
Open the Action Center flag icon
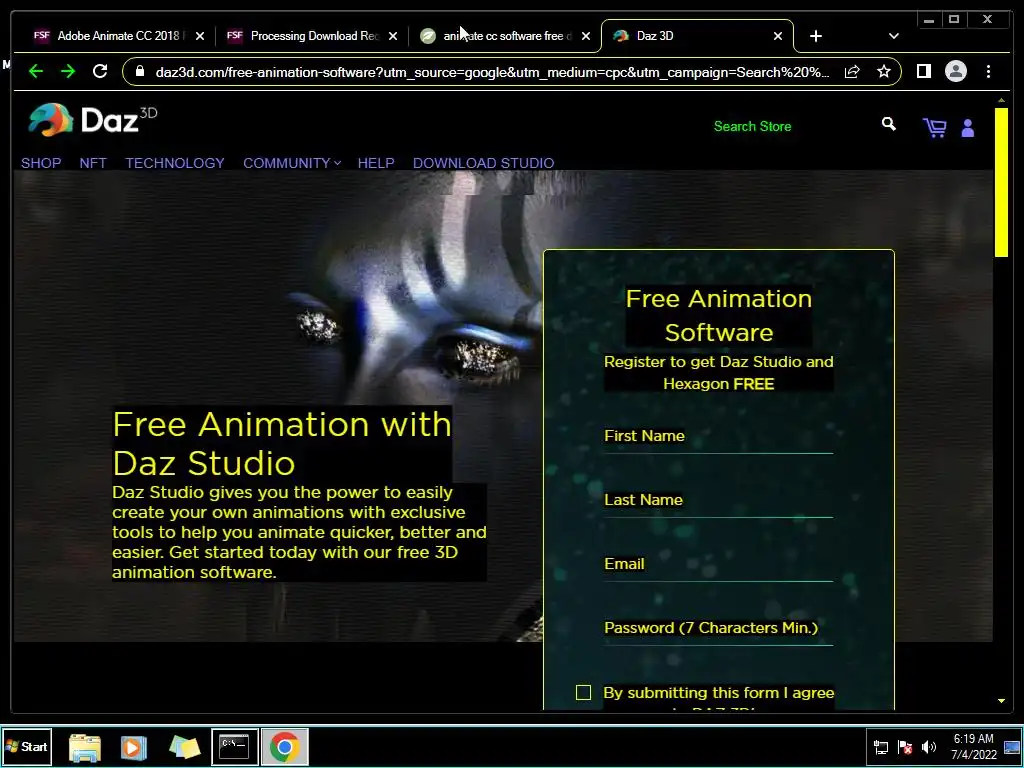pos(905,747)
